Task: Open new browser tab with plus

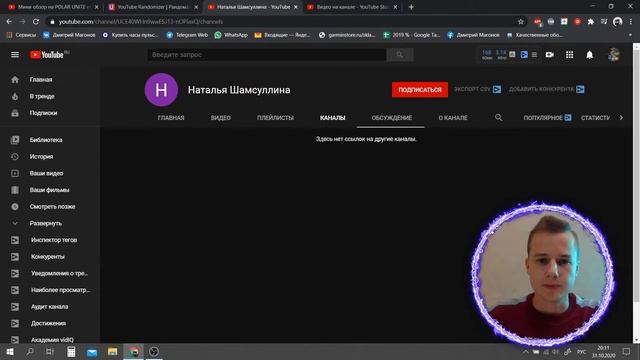Action: pos(411,7)
